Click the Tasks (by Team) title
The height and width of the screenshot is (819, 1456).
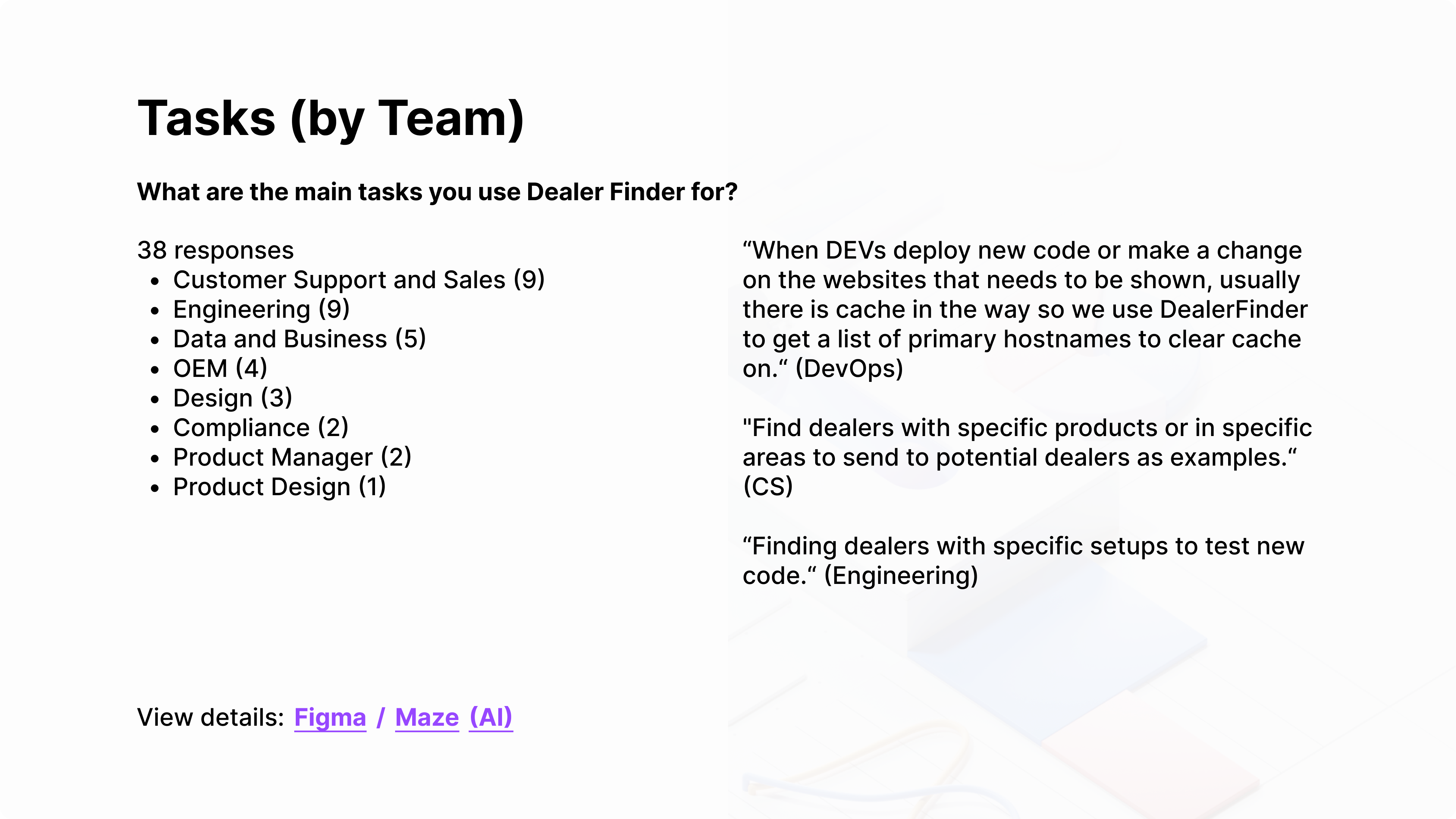(x=331, y=119)
